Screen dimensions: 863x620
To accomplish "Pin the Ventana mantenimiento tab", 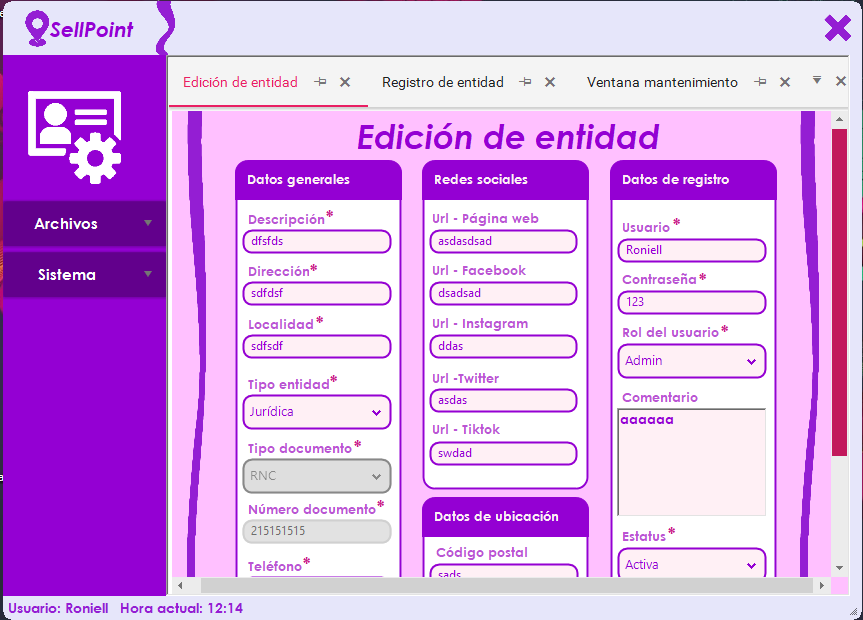I will coord(761,82).
